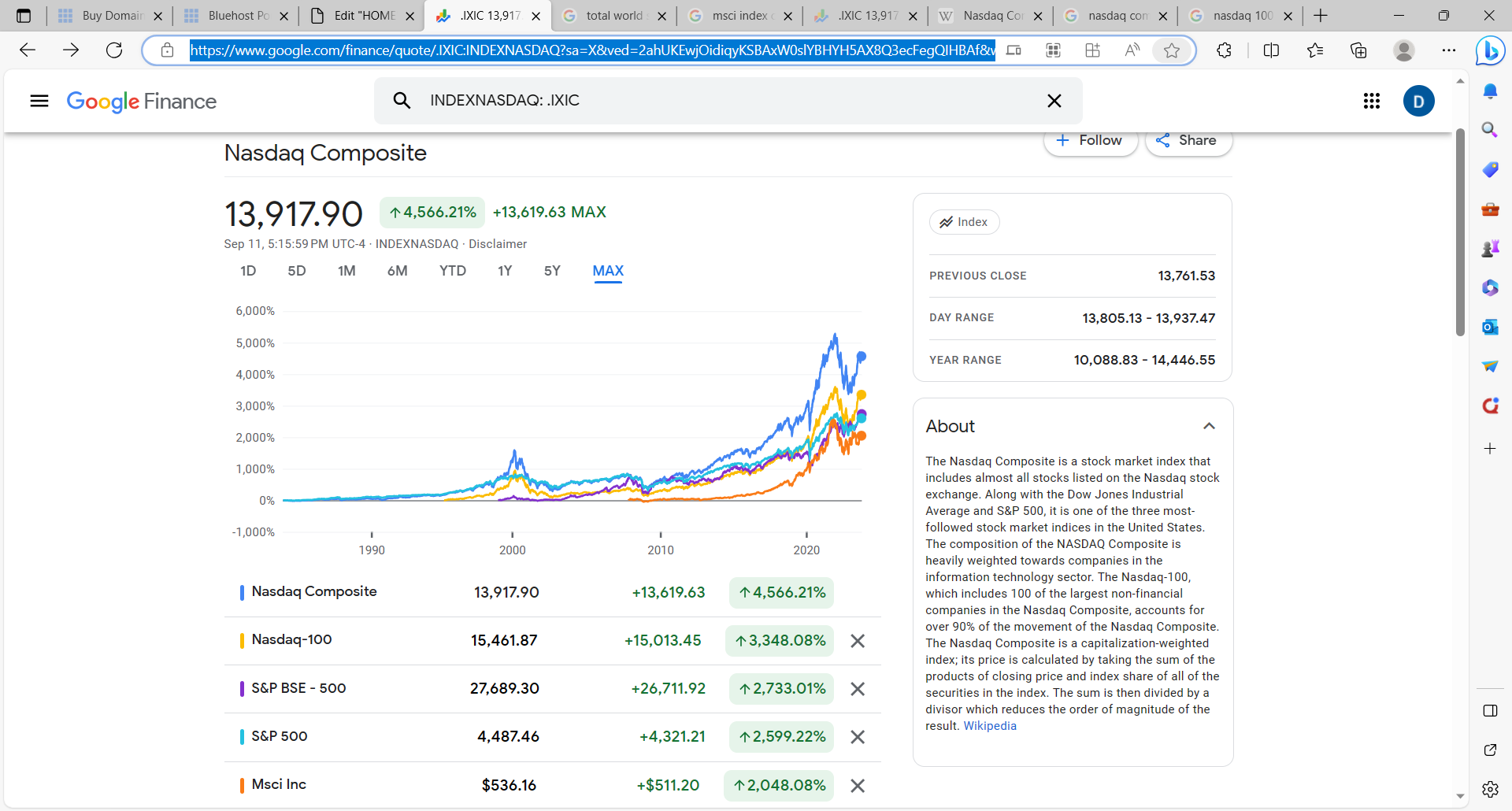
Task: Switch to the 'msci index' browser tab
Action: (x=740, y=16)
